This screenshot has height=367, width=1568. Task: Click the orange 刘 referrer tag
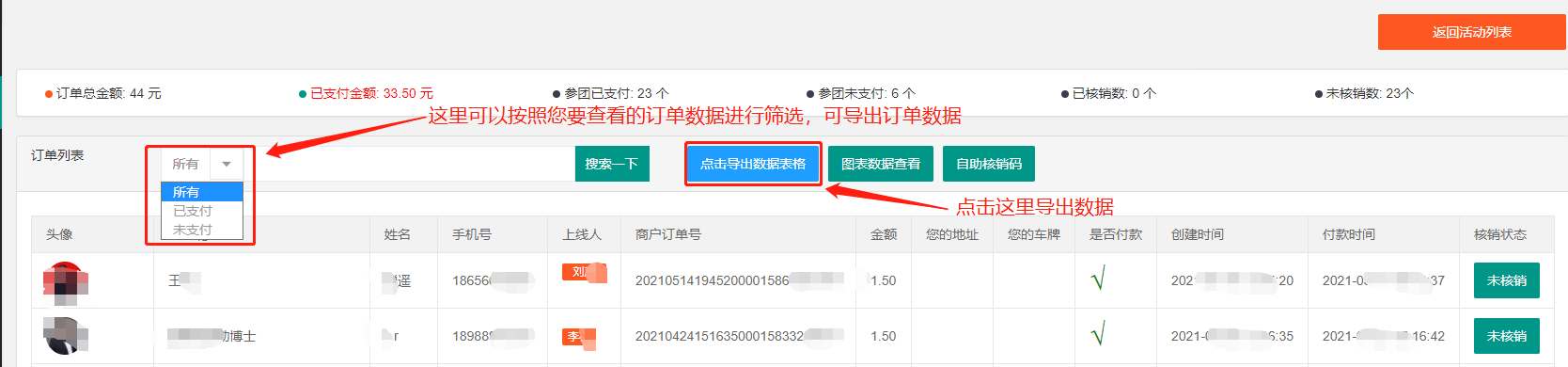point(584,272)
